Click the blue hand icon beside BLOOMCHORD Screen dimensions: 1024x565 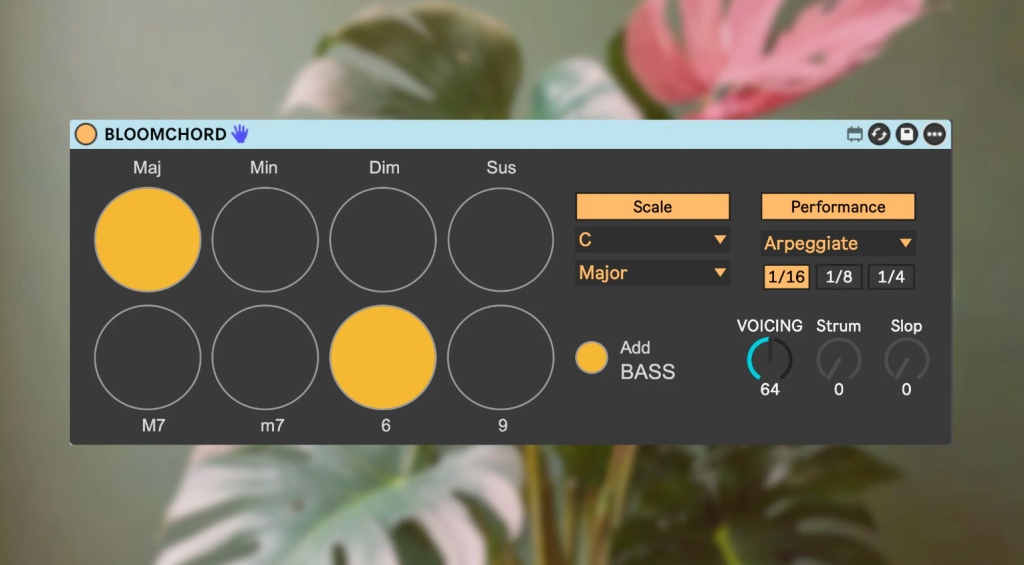(240, 134)
